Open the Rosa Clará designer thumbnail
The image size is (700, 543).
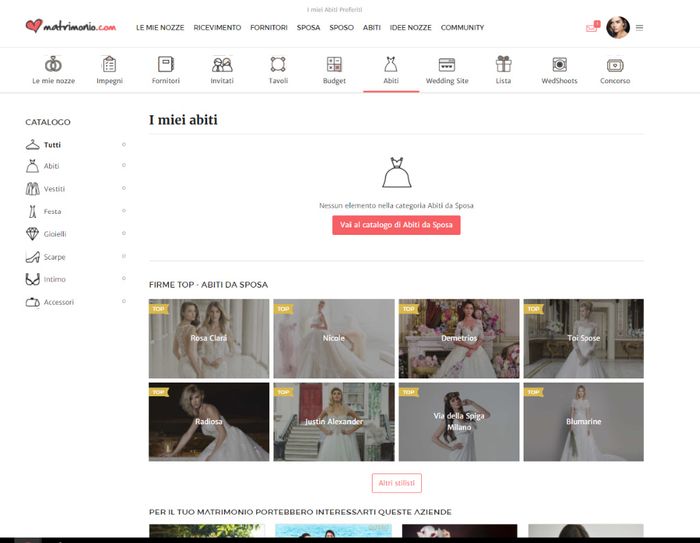209,338
